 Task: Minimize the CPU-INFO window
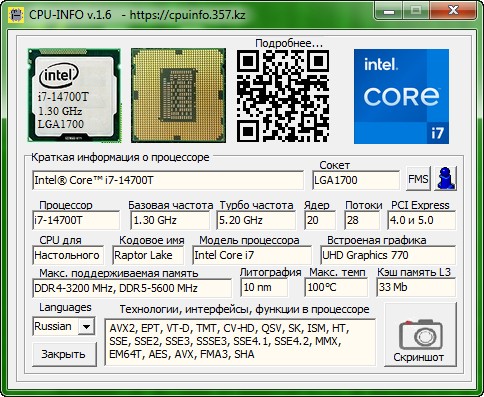388,11
